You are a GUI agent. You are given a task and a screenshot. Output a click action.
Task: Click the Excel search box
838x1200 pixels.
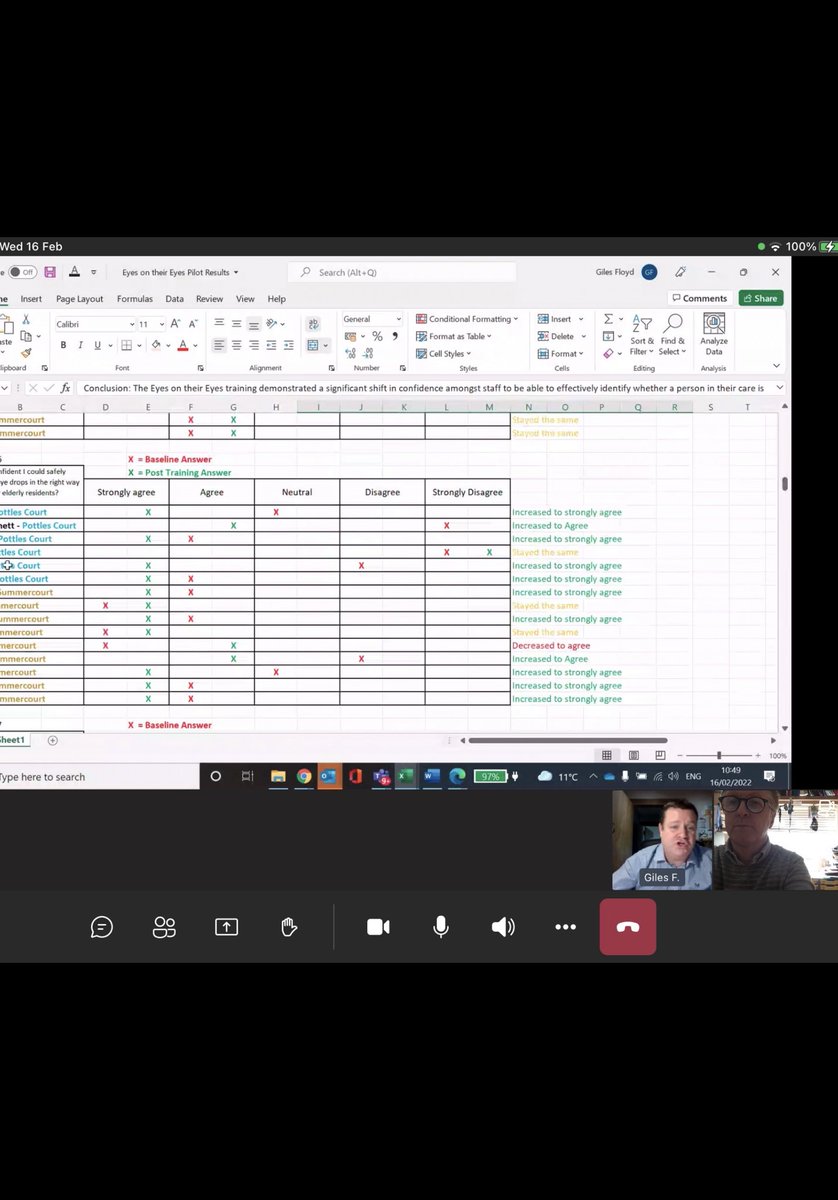click(x=402, y=272)
